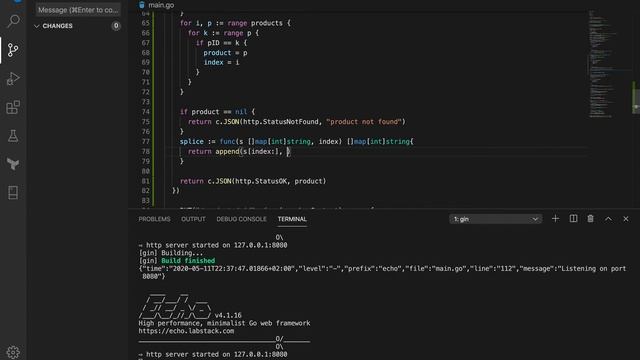640x360 pixels.
Task: Click line number 65 in gutter
Action: click(x=145, y=23)
